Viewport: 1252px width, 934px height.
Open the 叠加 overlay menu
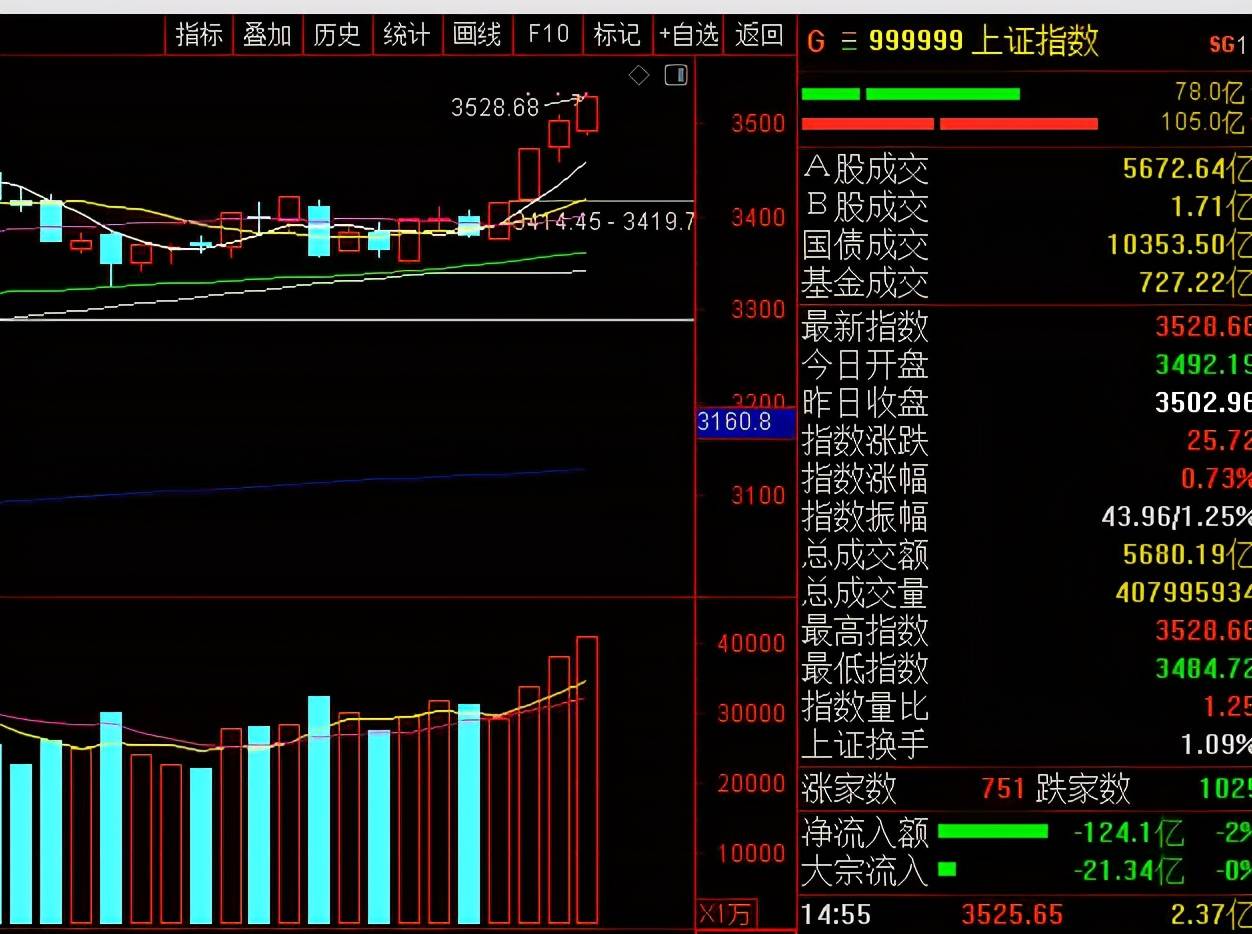click(267, 35)
